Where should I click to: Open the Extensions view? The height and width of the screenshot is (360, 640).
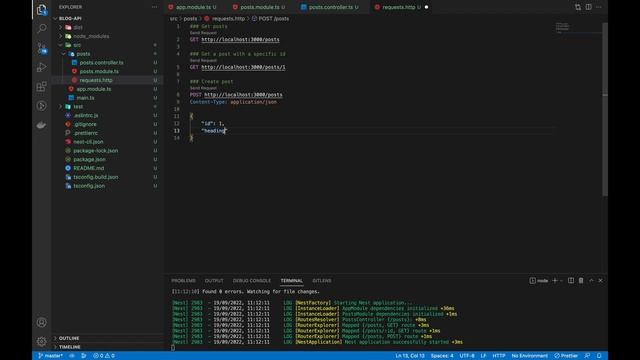click(x=42, y=86)
